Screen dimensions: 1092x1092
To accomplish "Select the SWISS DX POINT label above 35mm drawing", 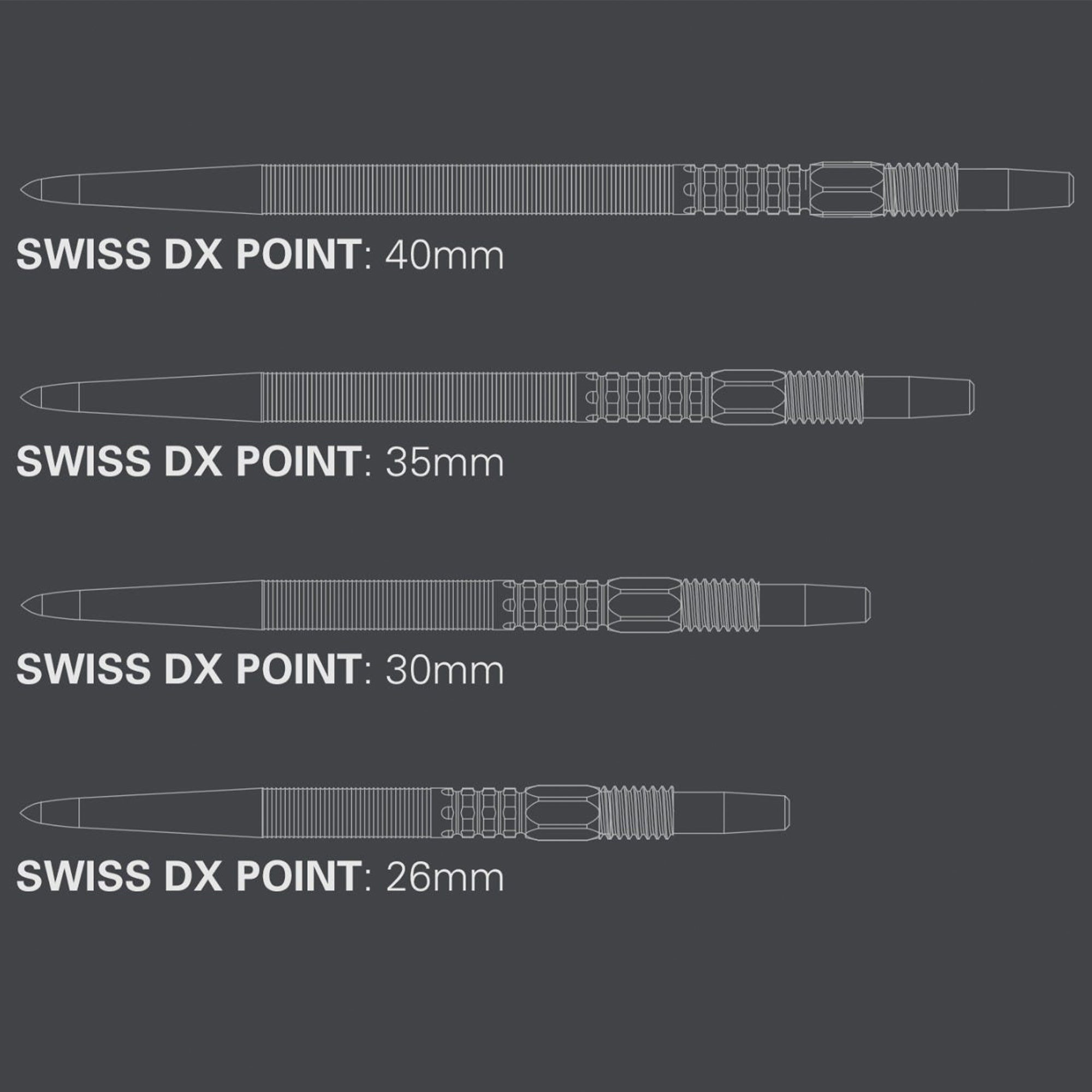I will 189,255.
